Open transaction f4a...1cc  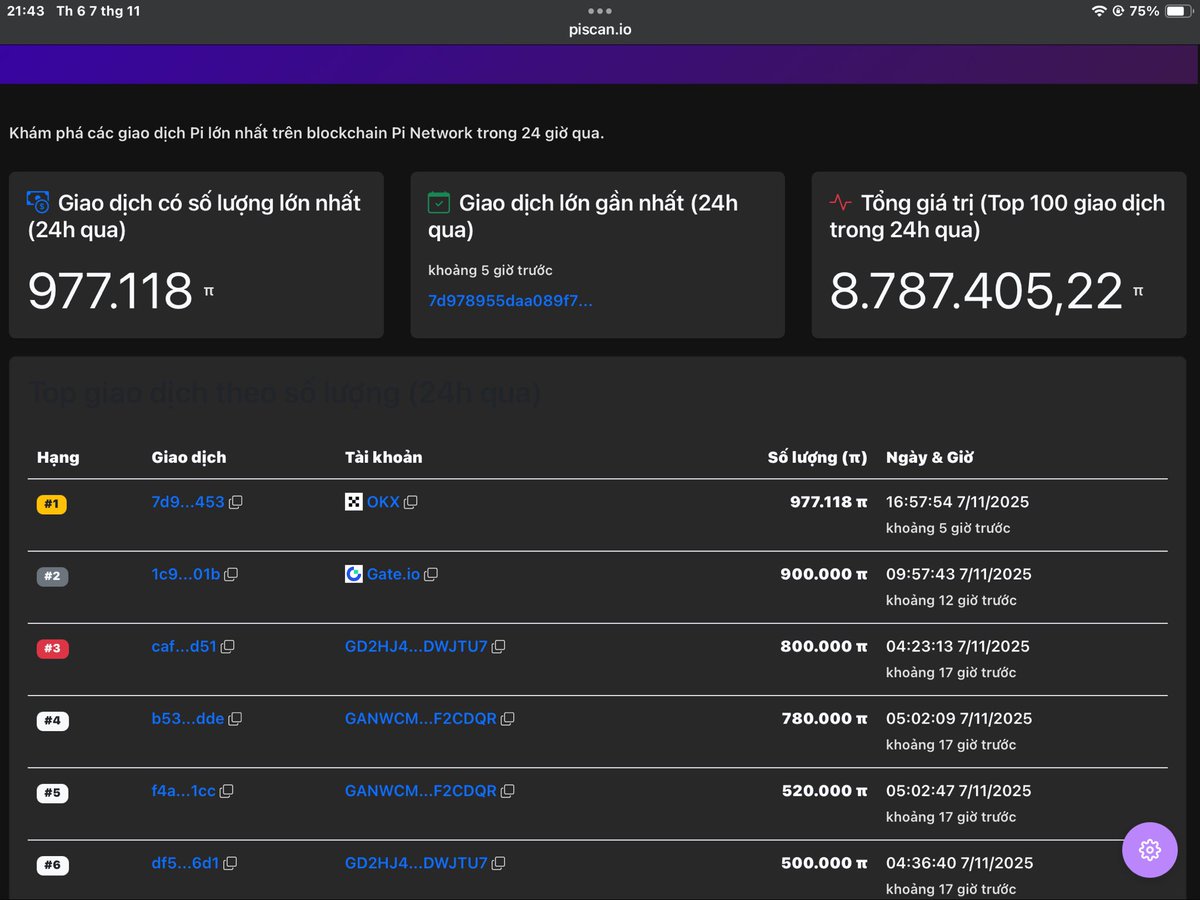point(183,790)
